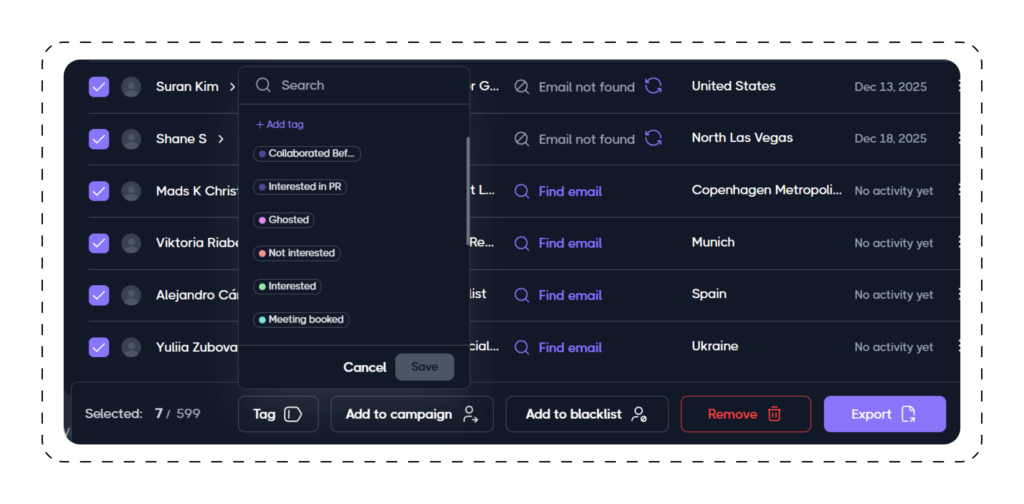Select the Meeting booked tag
Viewport: 1024px width, 504px height.
click(x=301, y=320)
